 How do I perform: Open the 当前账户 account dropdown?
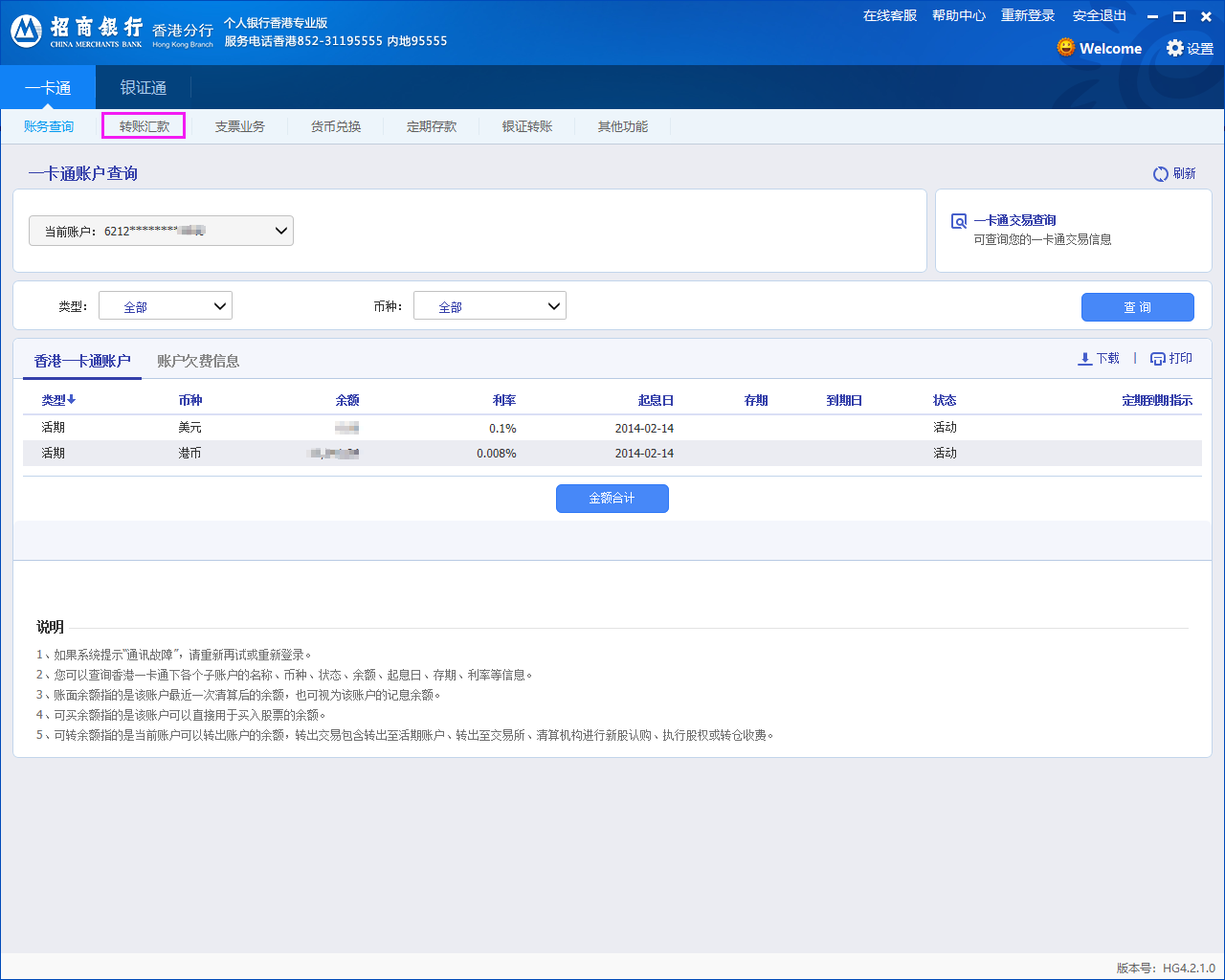[161, 231]
